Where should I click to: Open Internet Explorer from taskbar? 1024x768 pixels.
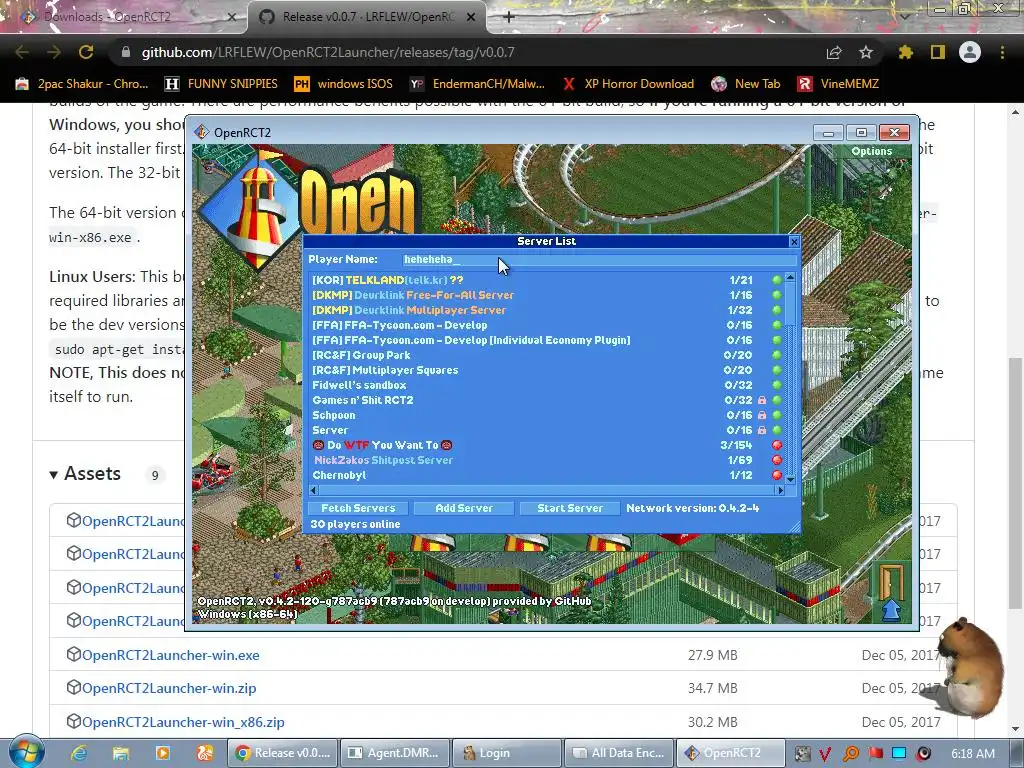tap(79, 753)
